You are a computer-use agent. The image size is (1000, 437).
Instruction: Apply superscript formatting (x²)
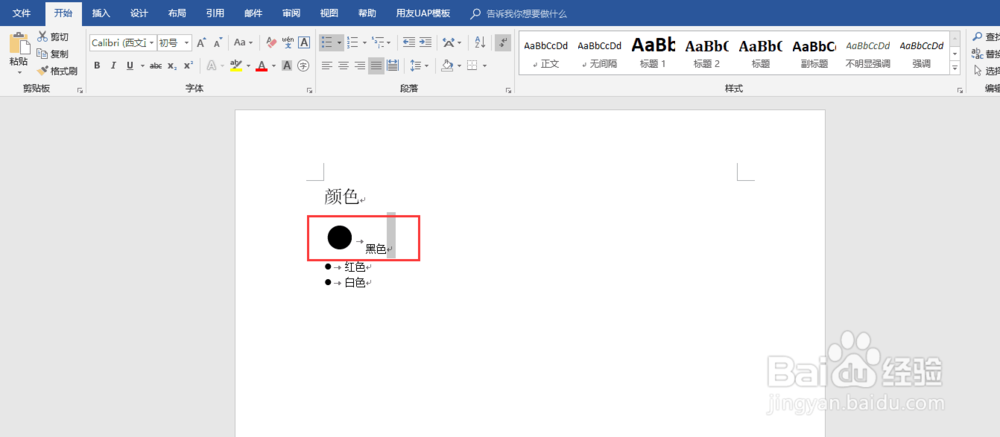tap(188, 66)
